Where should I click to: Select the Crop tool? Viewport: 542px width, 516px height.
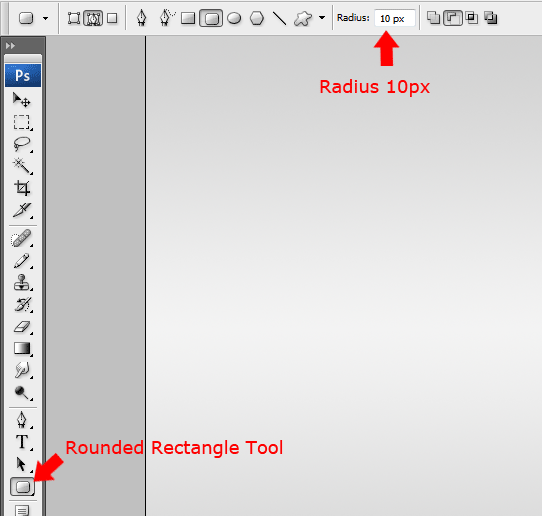(x=22, y=188)
